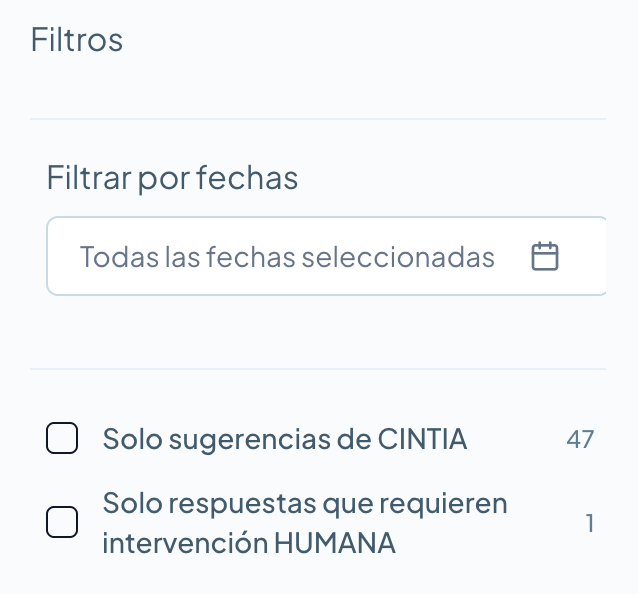Click the count 1 beside HUMANA intervention
The width and height of the screenshot is (638, 594).
[590, 523]
